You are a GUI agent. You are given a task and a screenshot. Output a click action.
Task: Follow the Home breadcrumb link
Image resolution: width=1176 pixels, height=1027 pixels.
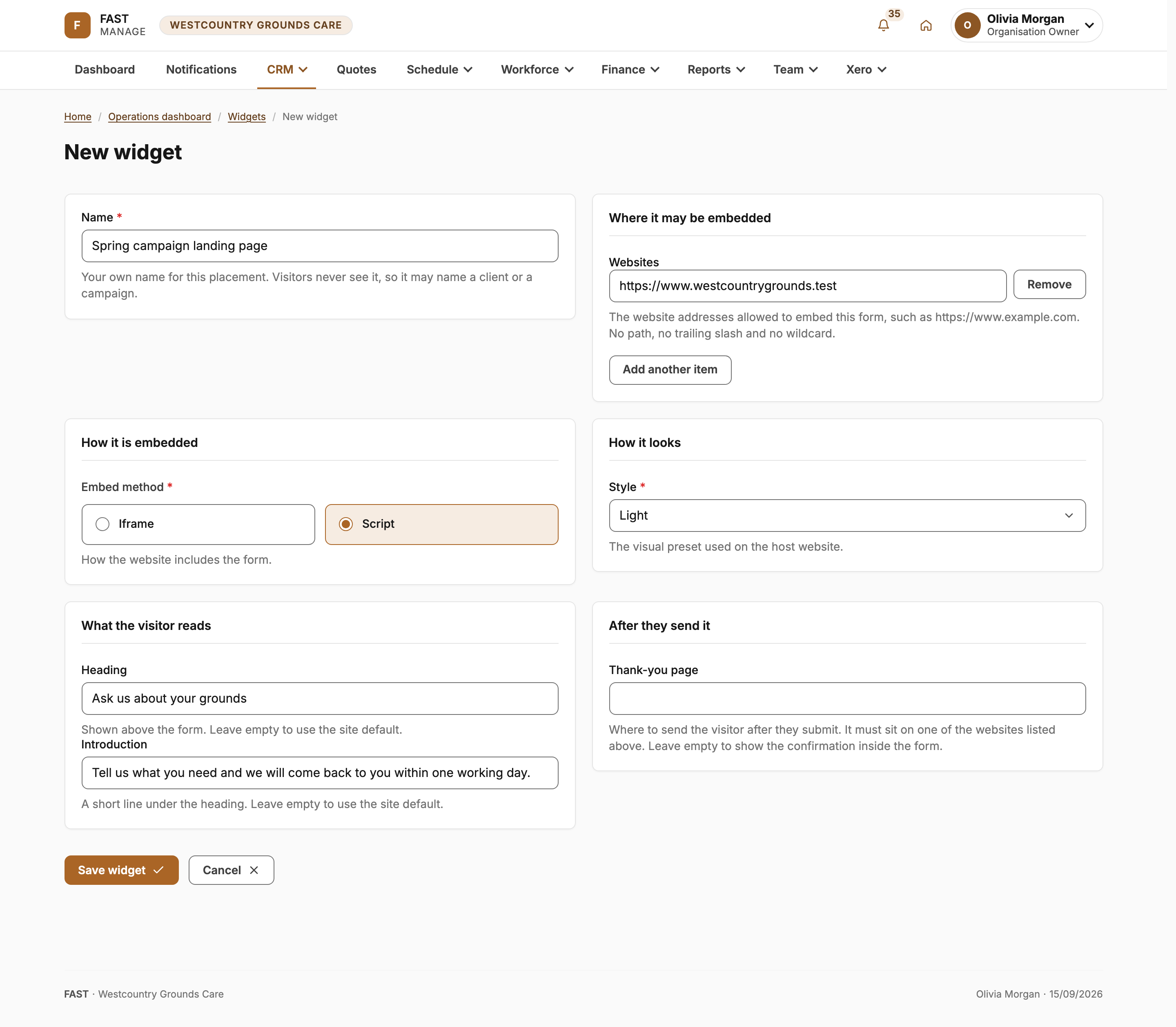pos(77,116)
